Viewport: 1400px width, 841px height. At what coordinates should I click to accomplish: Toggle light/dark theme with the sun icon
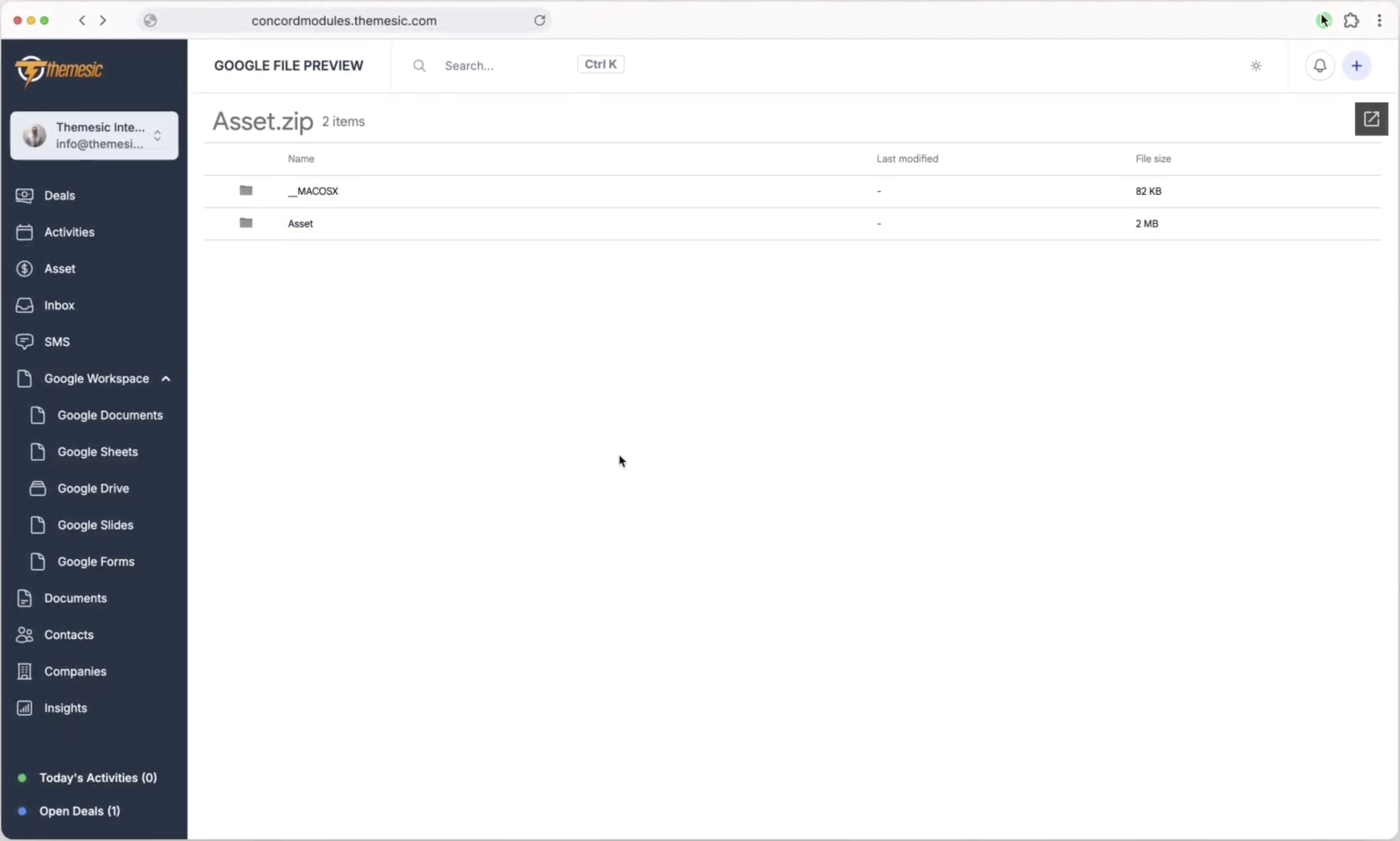pyautogui.click(x=1255, y=65)
